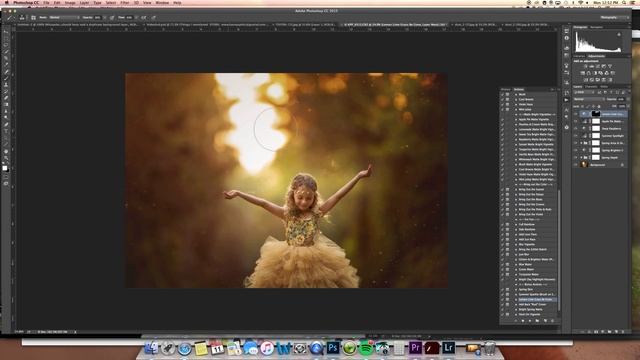Hide the Summer Spotlight layer
The width and height of the screenshot is (640, 360).
coord(576,136)
